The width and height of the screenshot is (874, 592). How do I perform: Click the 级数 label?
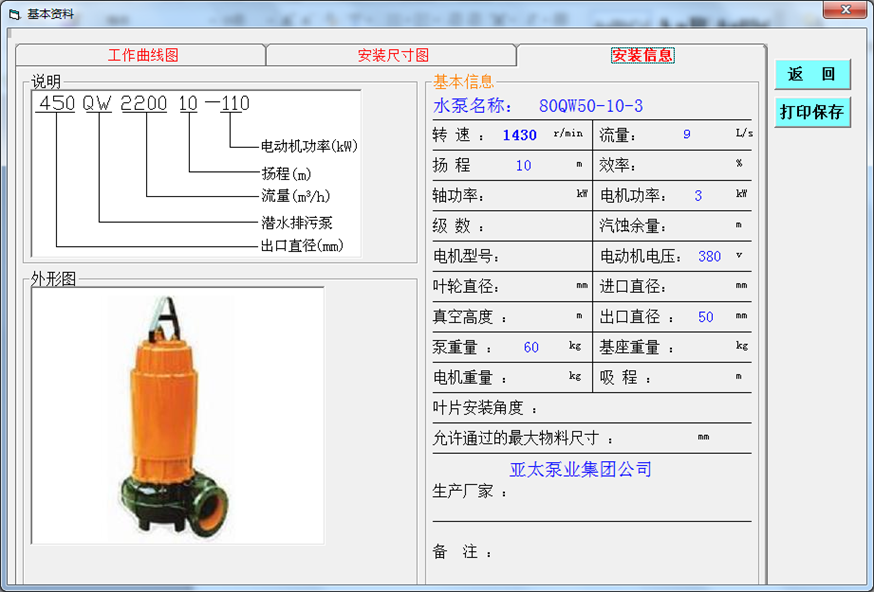(x=459, y=226)
